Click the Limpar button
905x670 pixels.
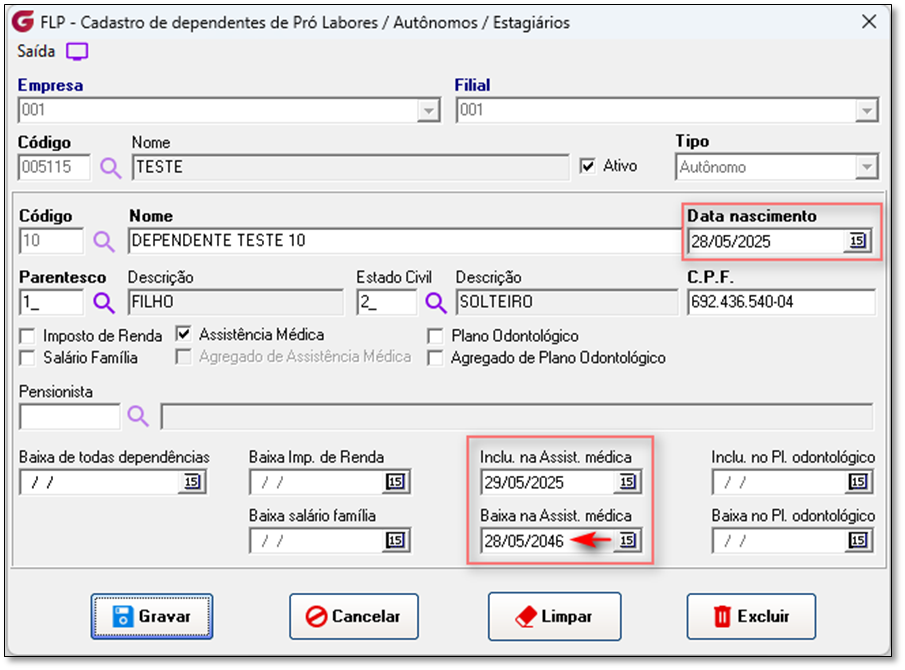tap(555, 616)
